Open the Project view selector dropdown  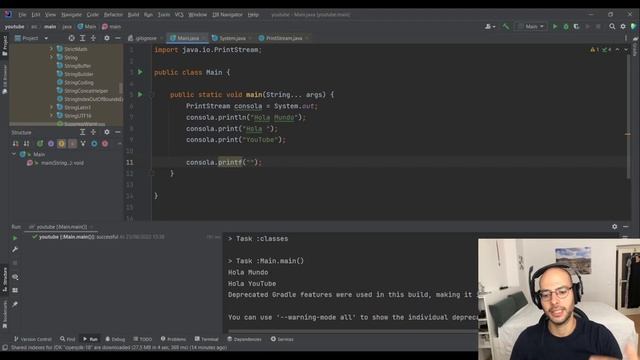click(31, 38)
